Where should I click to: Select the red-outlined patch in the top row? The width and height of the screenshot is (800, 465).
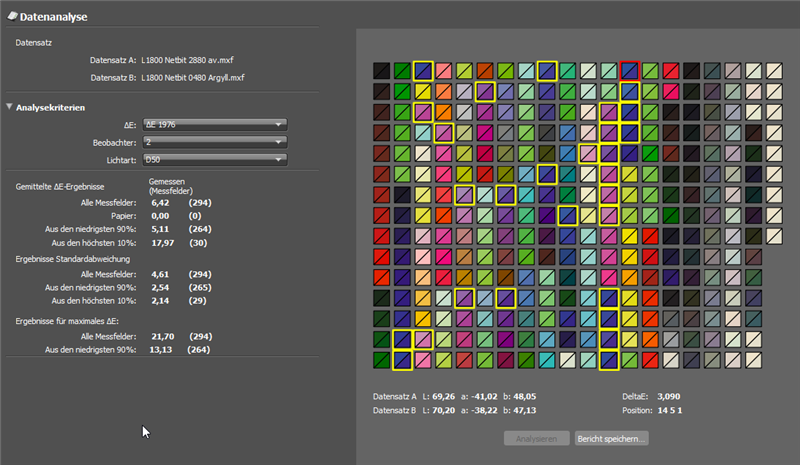click(630, 70)
